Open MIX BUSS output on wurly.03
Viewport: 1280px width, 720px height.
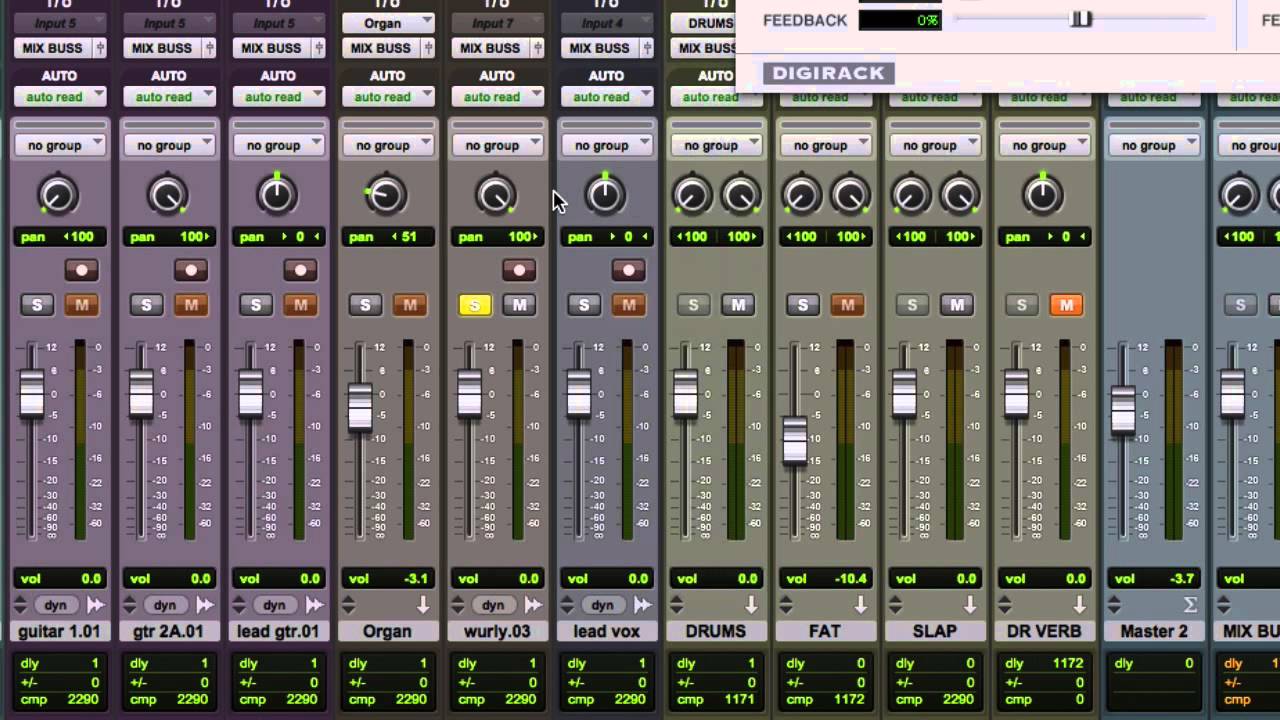click(490, 48)
